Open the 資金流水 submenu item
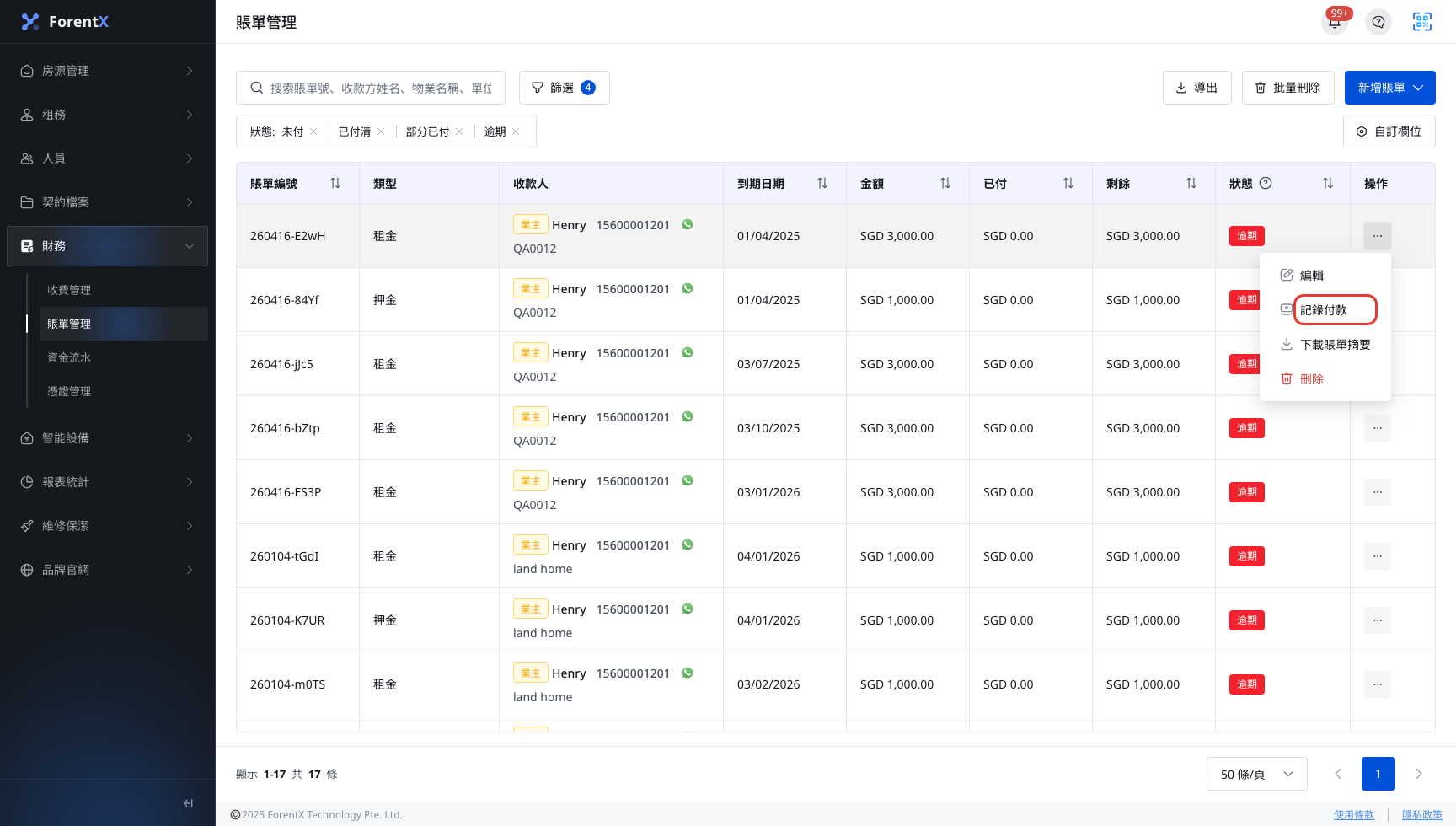 click(124, 357)
